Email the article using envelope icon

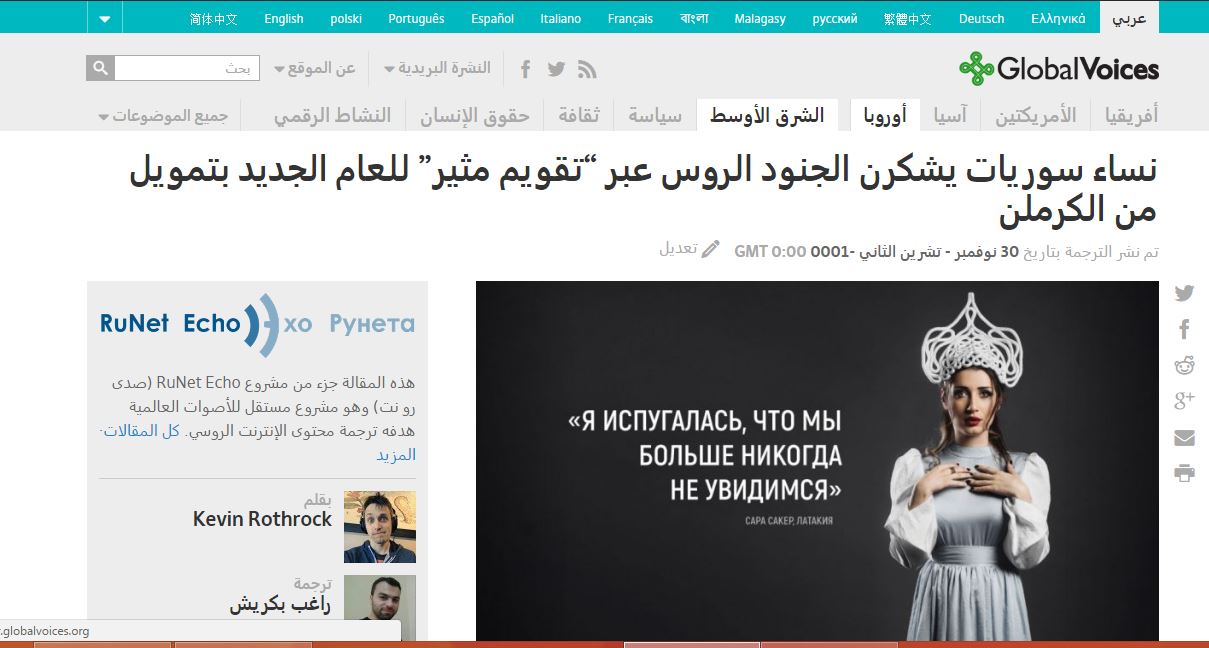tap(1184, 437)
